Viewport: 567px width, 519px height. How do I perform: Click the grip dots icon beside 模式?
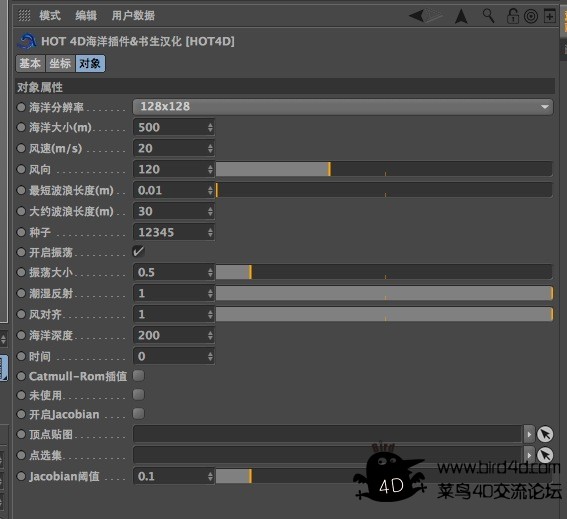coord(24,16)
